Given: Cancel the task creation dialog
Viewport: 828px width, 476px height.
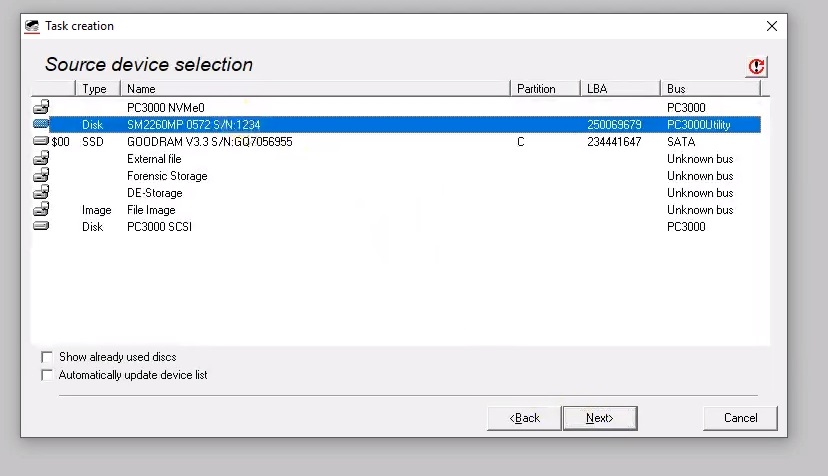Looking at the screenshot, I should (740, 418).
